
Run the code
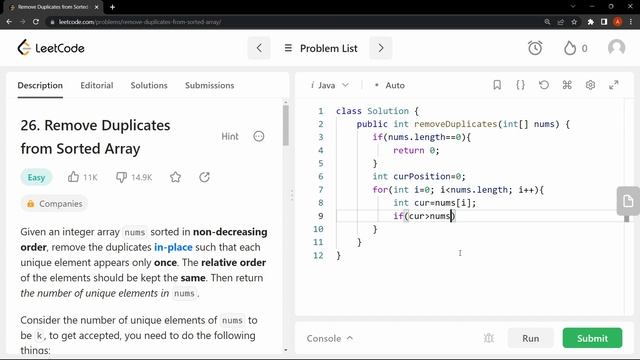531,338
